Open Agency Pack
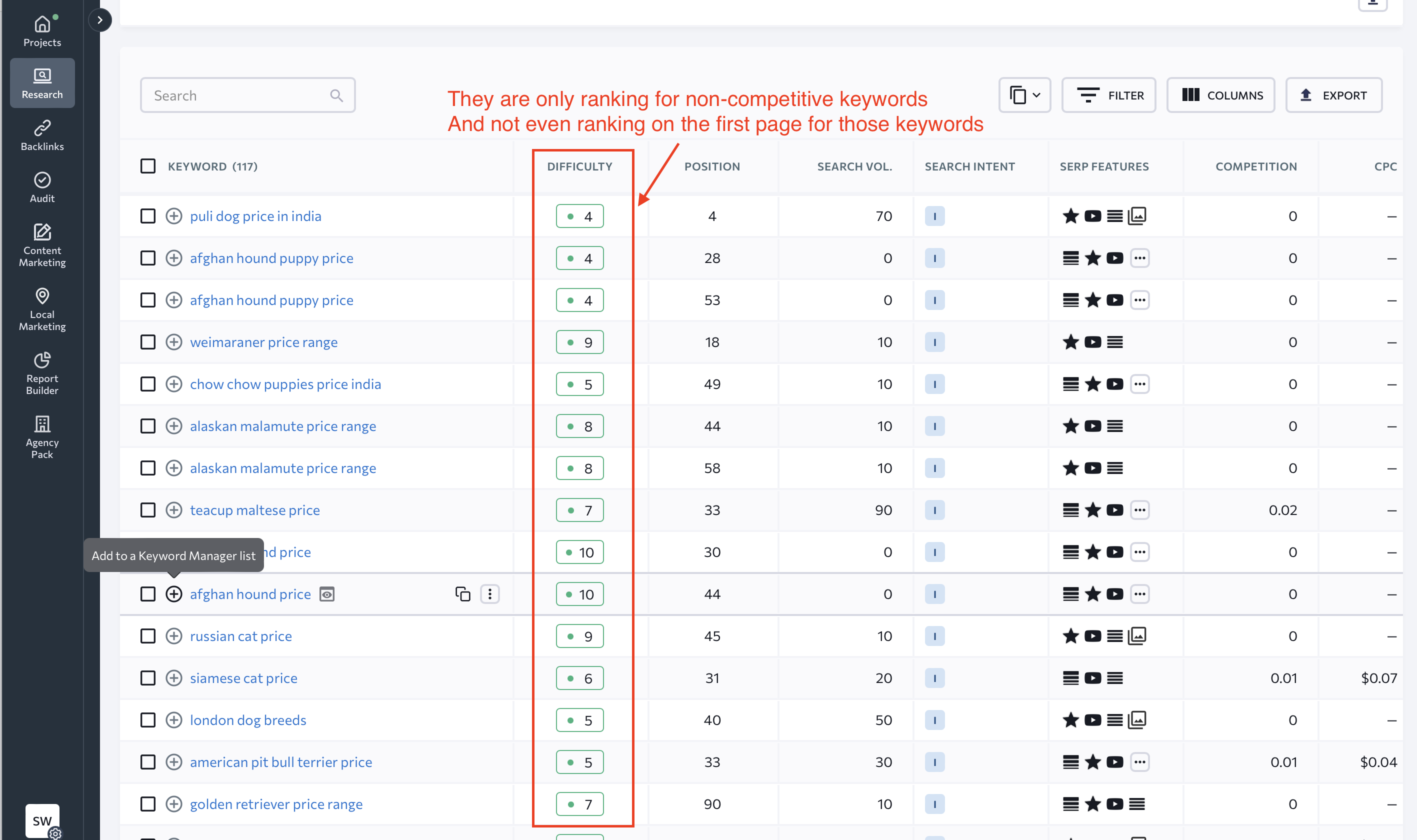Screen dimensions: 1417x840 [x=42, y=437]
